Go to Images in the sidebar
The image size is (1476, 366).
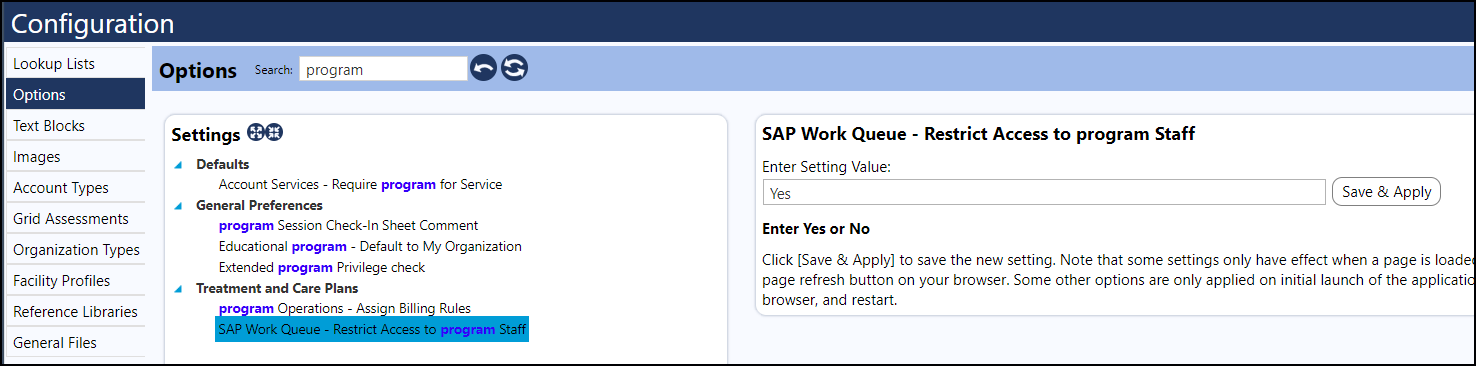coord(75,157)
